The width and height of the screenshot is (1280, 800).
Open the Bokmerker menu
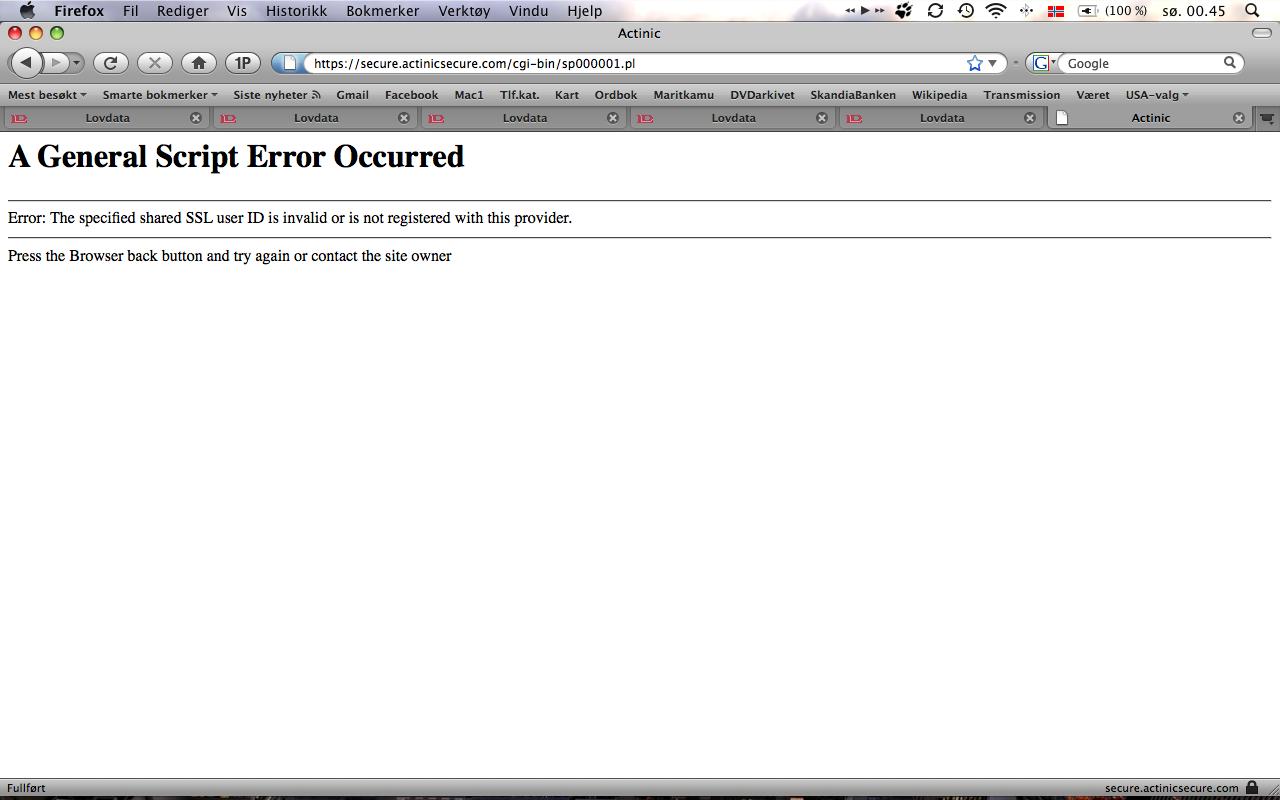click(x=382, y=11)
